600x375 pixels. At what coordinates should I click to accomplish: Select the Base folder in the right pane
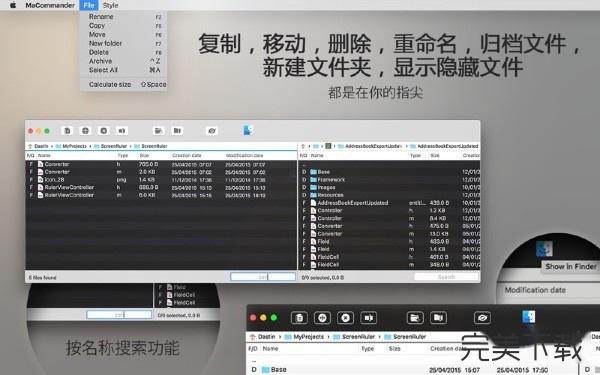[390, 172]
